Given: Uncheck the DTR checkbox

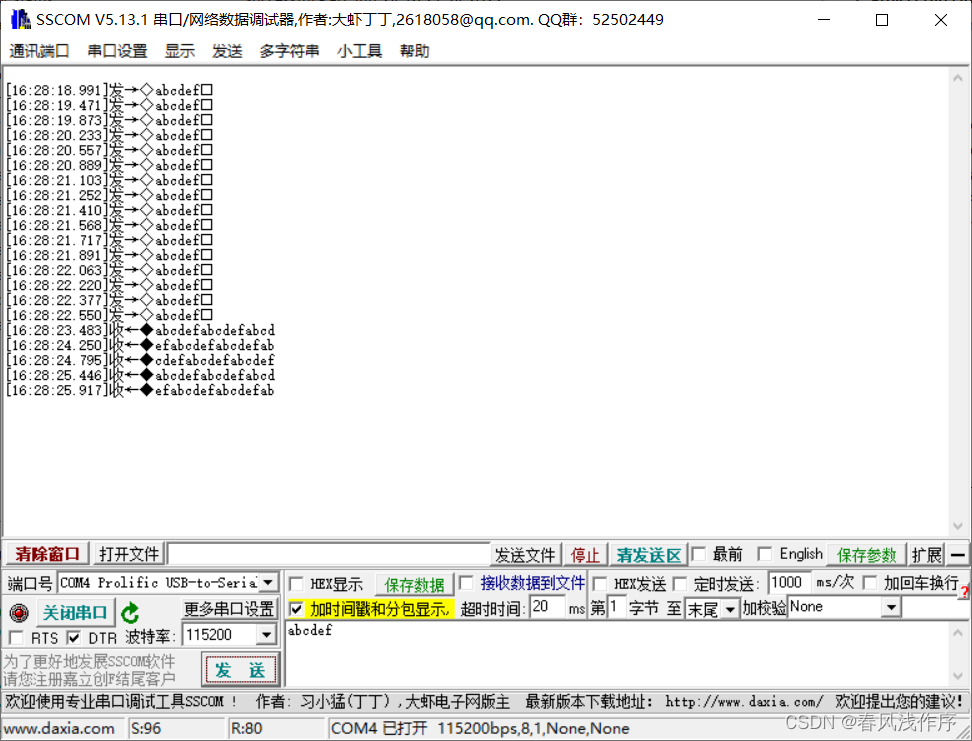Looking at the screenshot, I should (74, 638).
